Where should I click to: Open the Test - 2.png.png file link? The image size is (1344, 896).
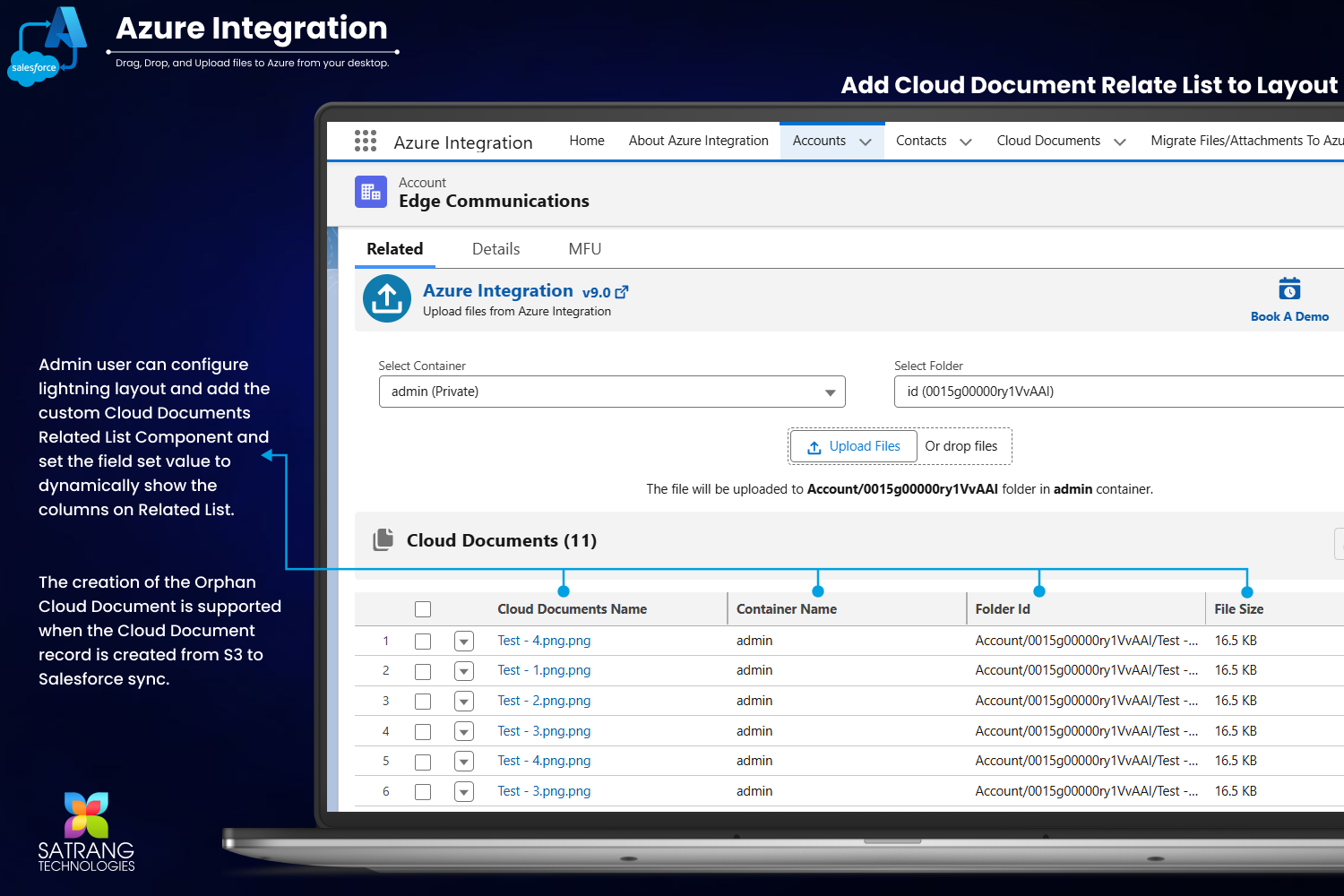pos(544,701)
